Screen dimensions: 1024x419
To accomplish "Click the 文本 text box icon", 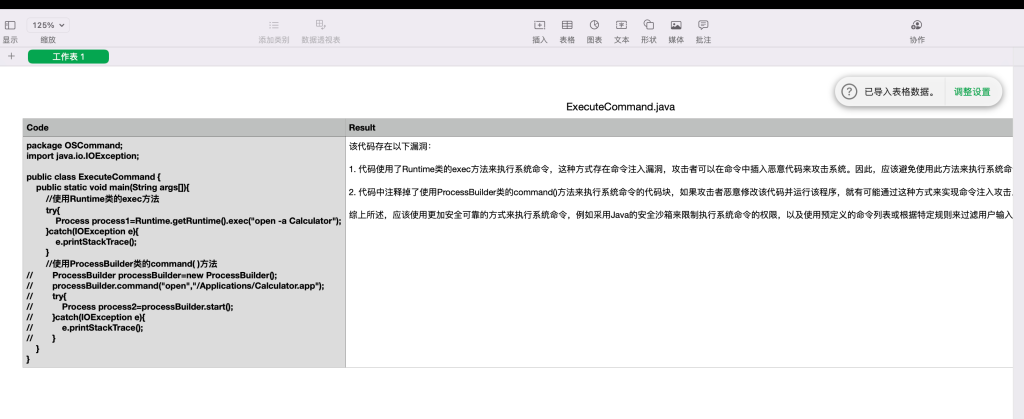I will pyautogui.click(x=621, y=25).
